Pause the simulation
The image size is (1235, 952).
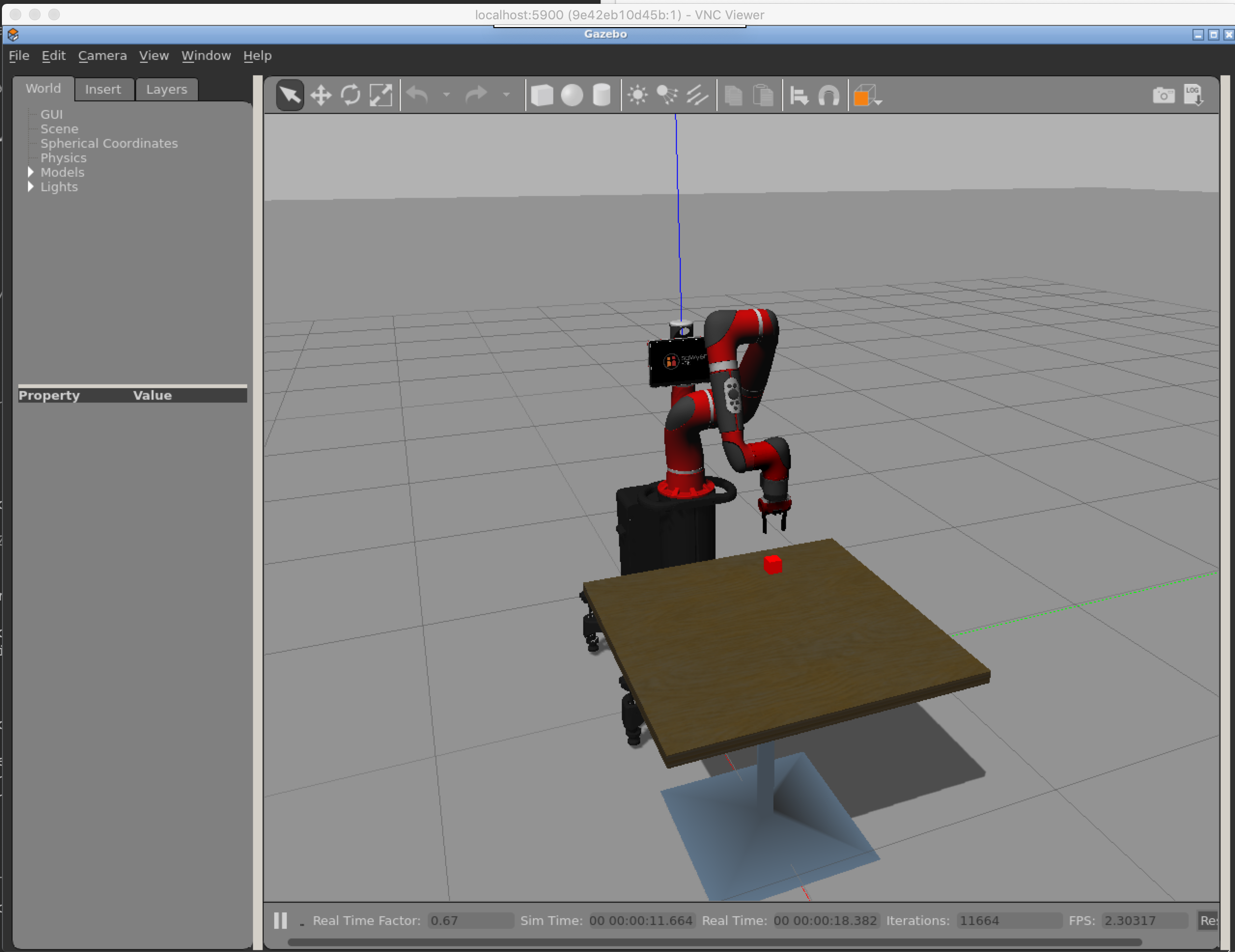click(281, 920)
